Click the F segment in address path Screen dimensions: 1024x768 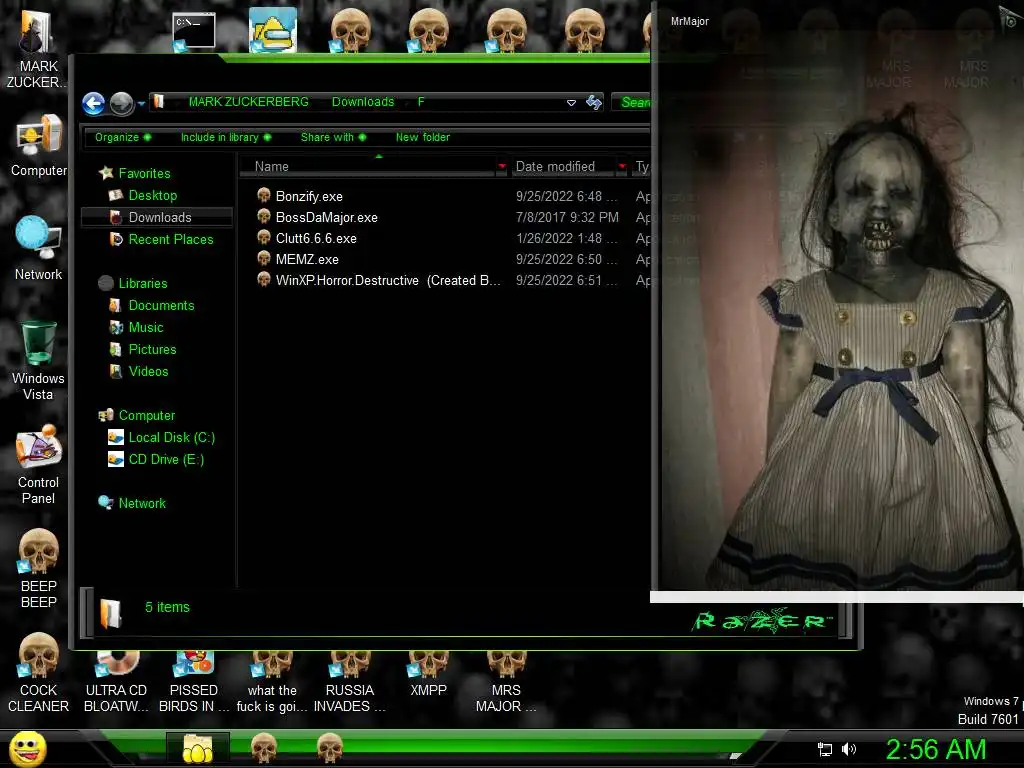click(421, 102)
